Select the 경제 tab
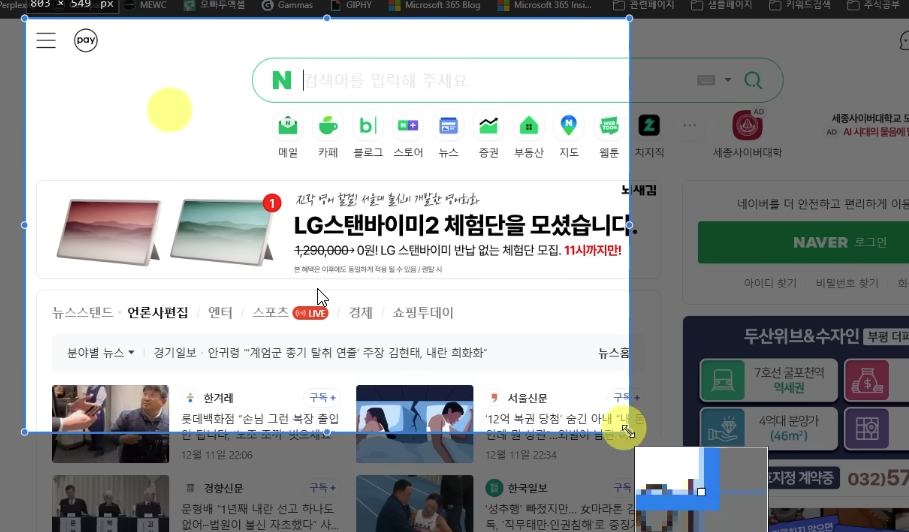 point(361,313)
